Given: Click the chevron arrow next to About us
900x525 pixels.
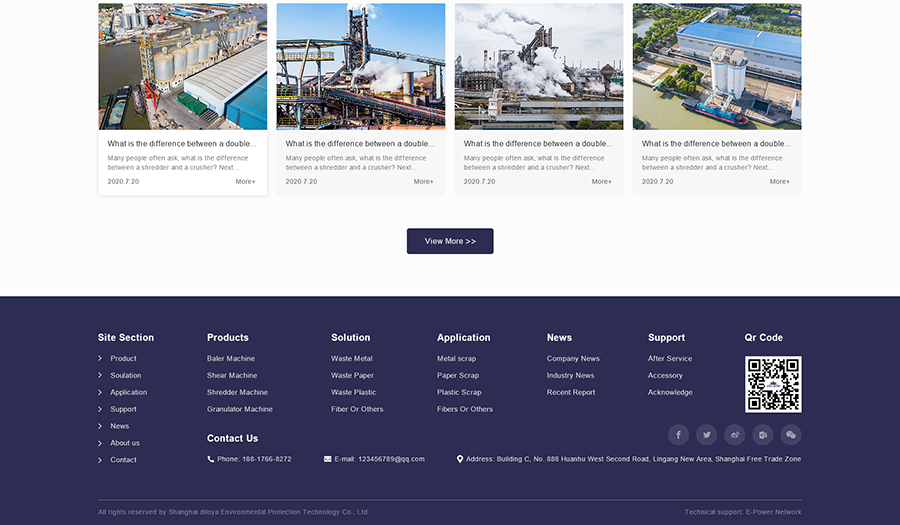Looking at the screenshot, I should click(x=100, y=443).
